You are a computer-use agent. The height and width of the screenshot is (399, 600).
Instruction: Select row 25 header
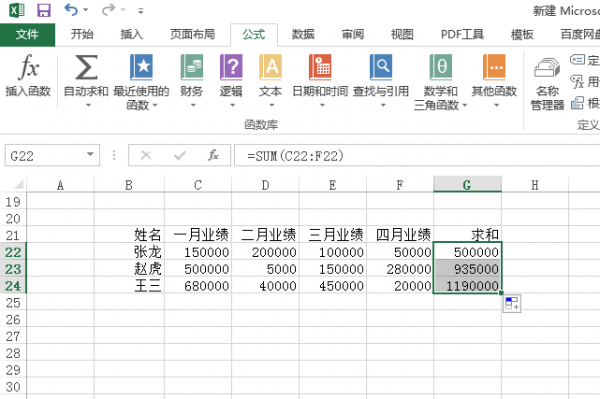coord(13,302)
